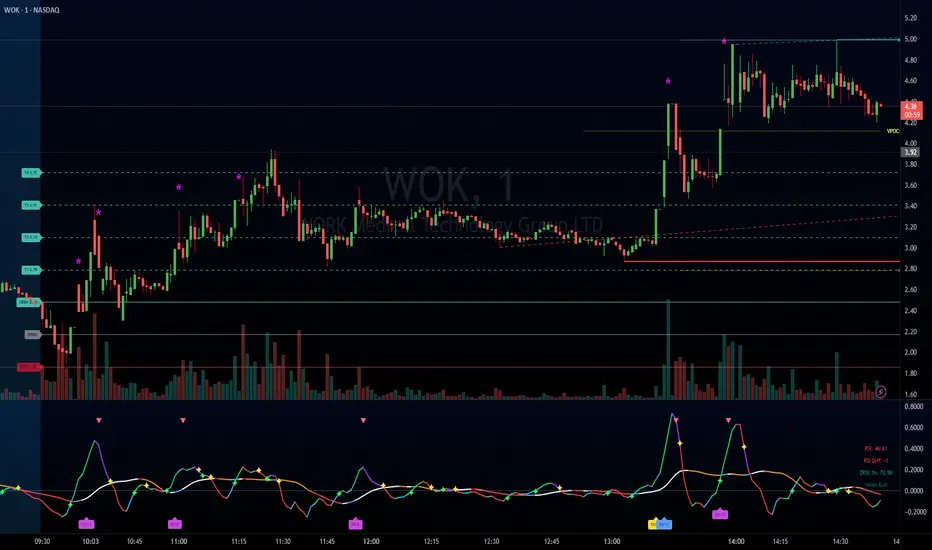This screenshot has height=550, width=932.
Task: Click the magenta signal label near 12:00
Action: [355, 524]
